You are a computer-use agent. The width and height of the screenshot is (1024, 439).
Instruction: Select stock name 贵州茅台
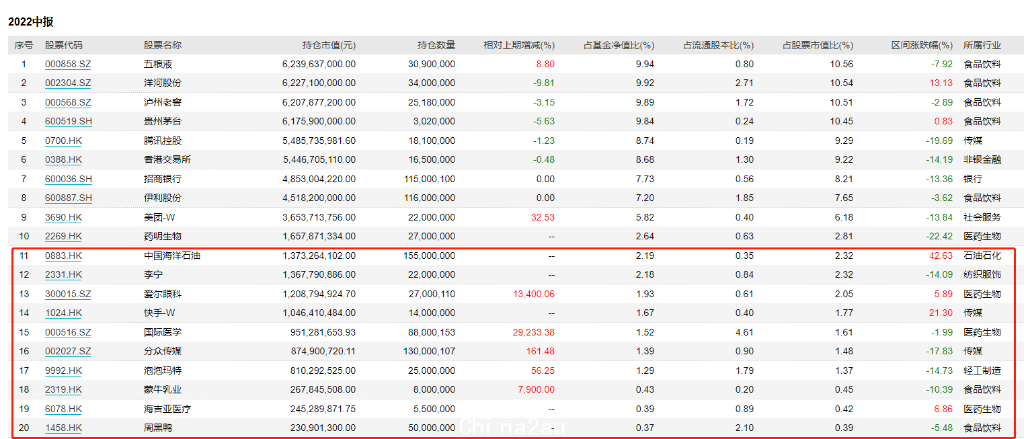click(162, 121)
